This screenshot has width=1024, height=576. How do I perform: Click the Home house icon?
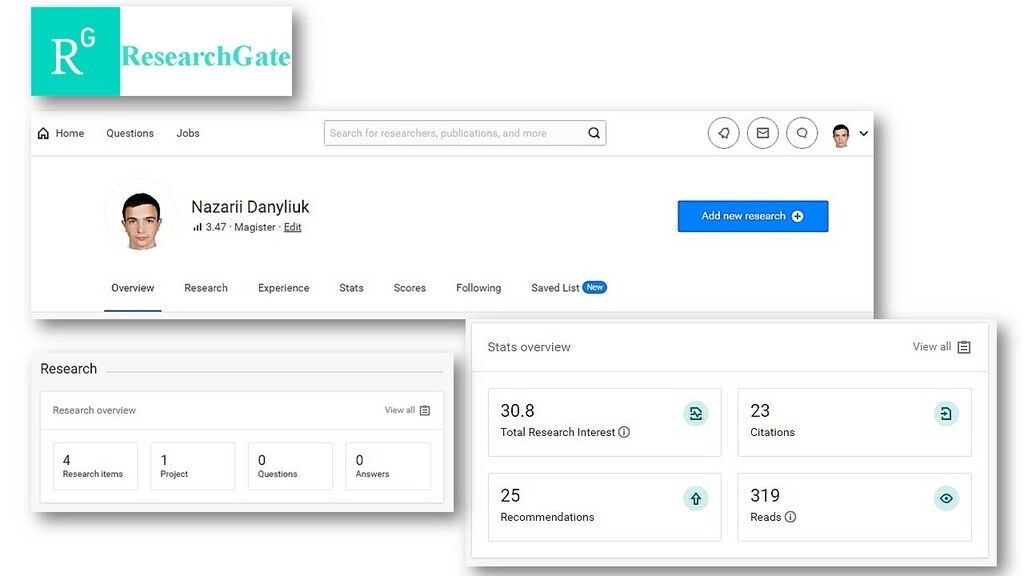click(43, 133)
